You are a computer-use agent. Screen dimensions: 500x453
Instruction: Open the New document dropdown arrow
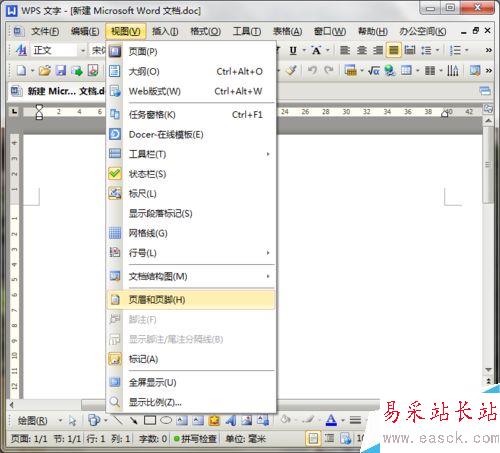[32, 71]
